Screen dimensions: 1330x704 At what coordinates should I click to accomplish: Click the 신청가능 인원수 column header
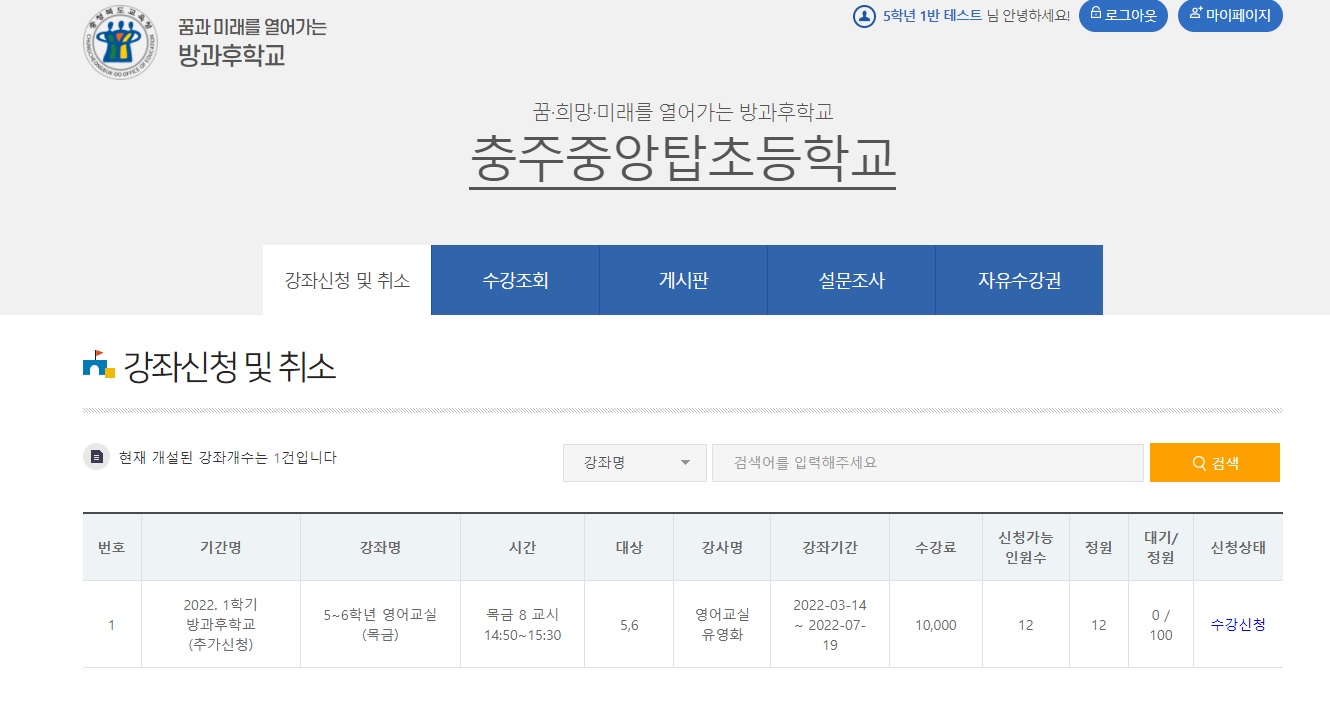point(1026,547)
